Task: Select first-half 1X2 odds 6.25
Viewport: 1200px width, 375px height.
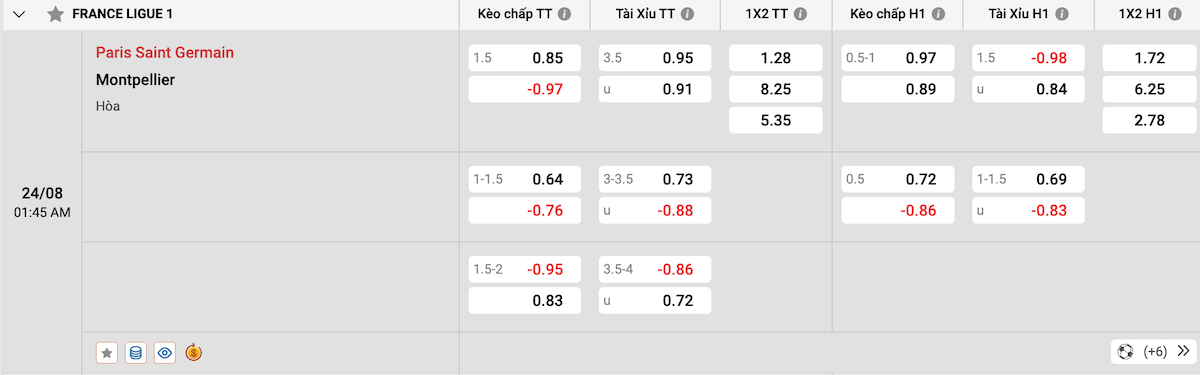Action: [1148, 89]
